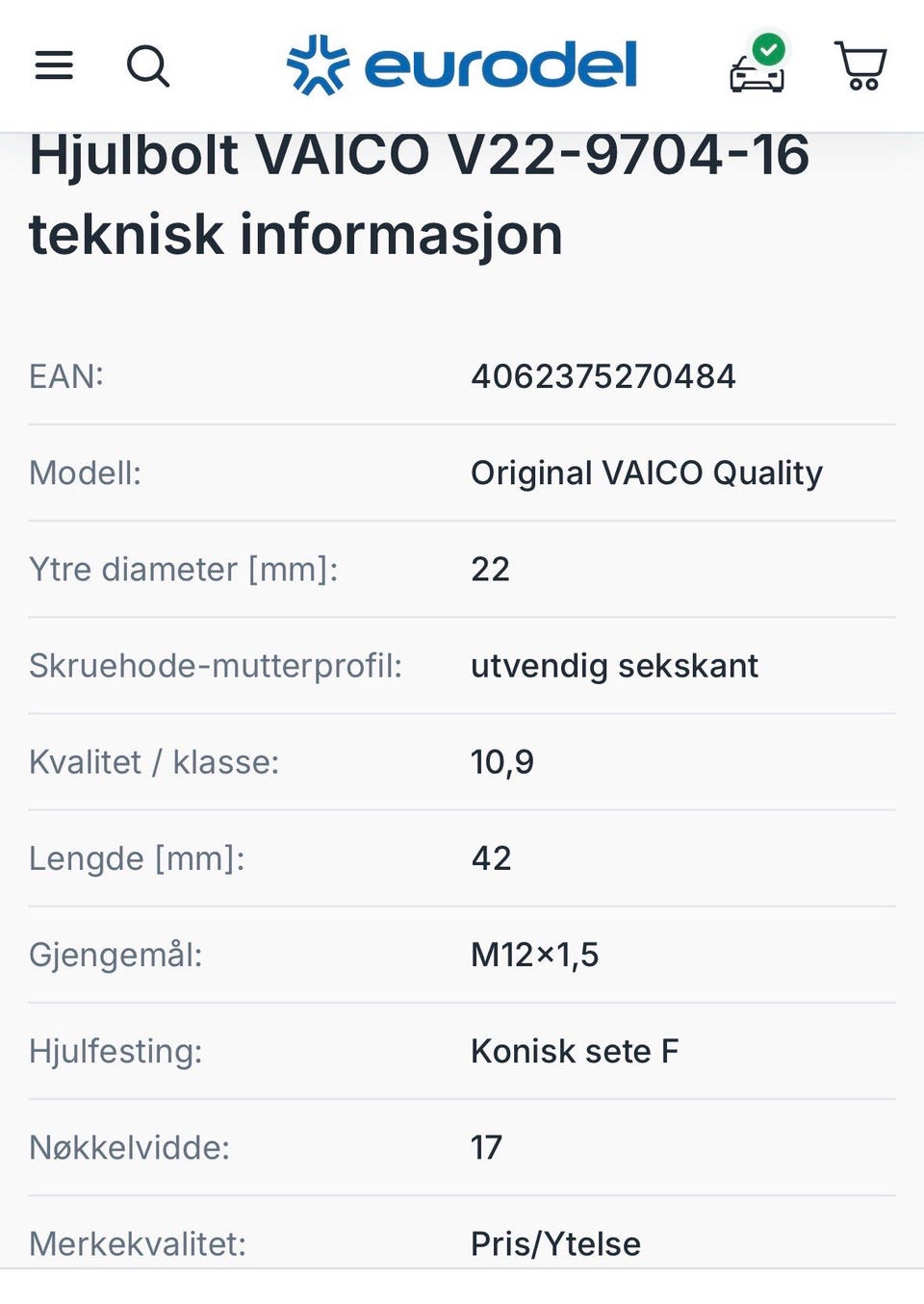Select the utvendig sekskant profile value
This screenshot has height=1304, width=924.
pos(614,665)
